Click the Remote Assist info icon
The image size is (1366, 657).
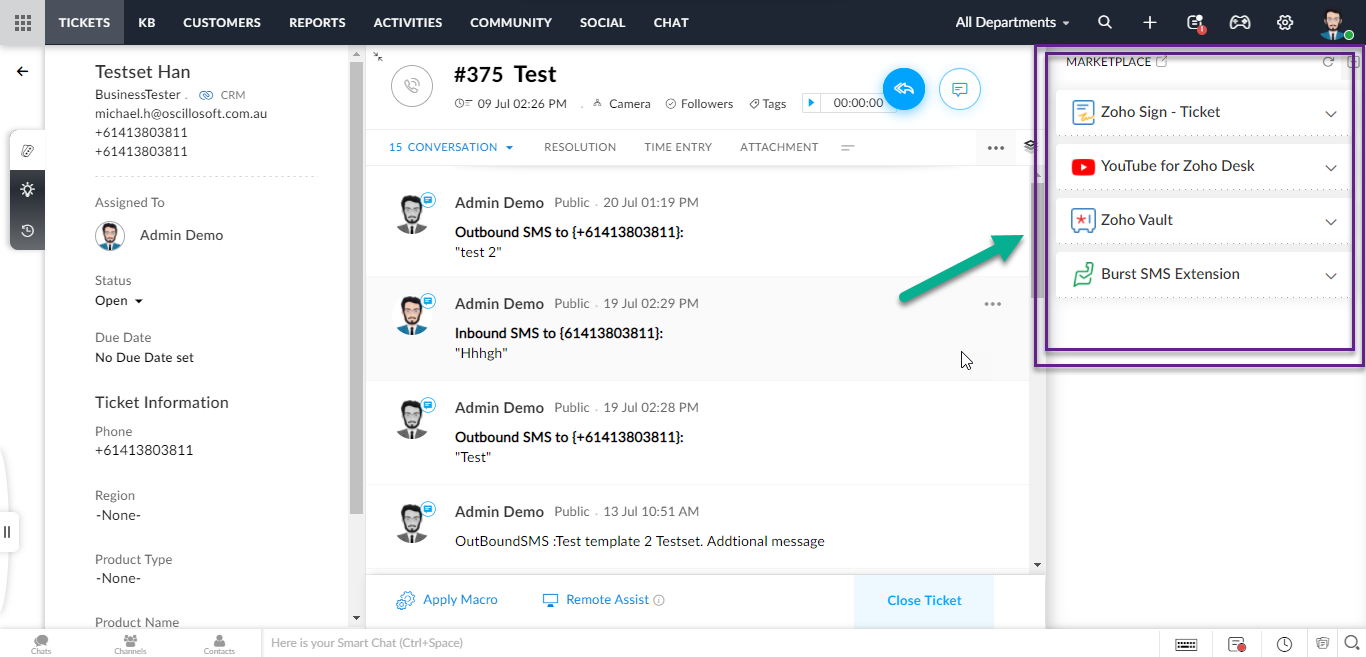(x=659, y=600)
